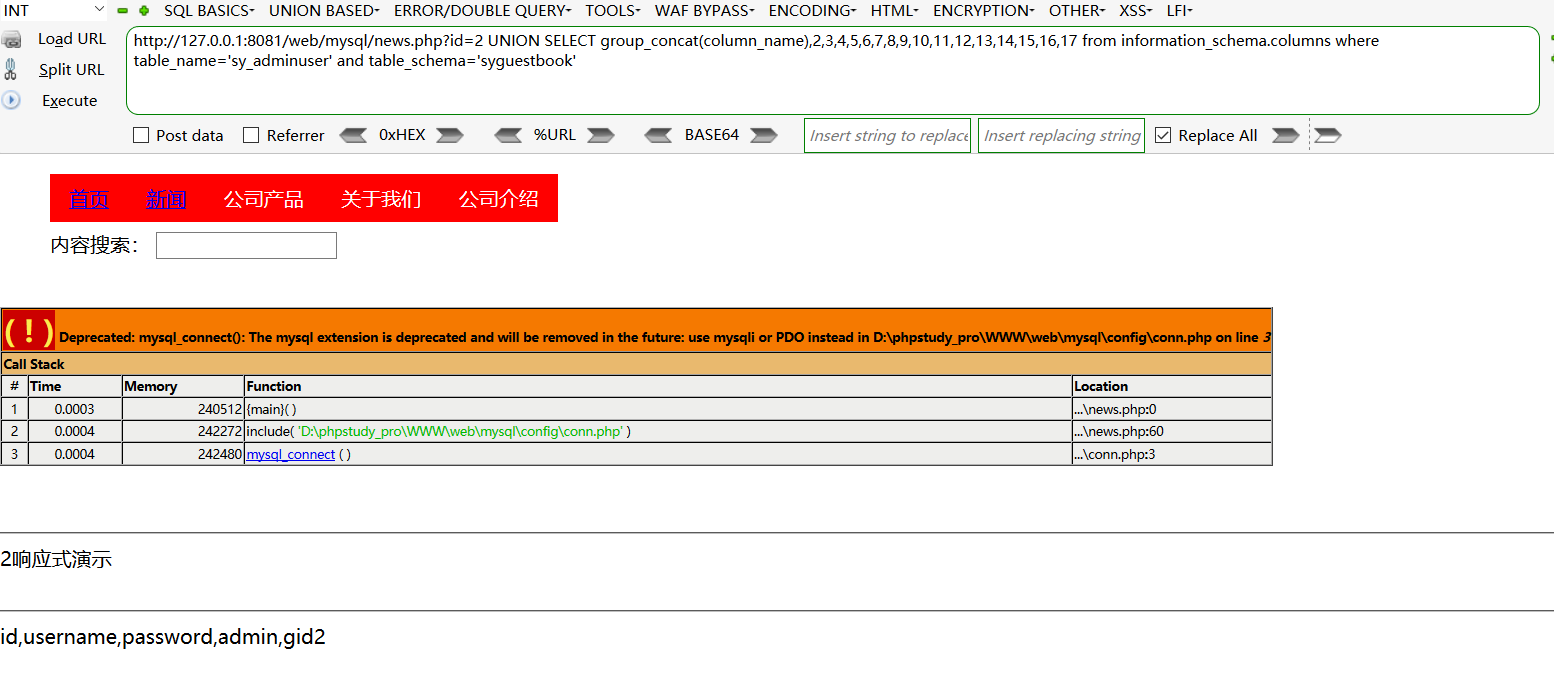Click the green minus icon in HackBar

coord(123,11)
